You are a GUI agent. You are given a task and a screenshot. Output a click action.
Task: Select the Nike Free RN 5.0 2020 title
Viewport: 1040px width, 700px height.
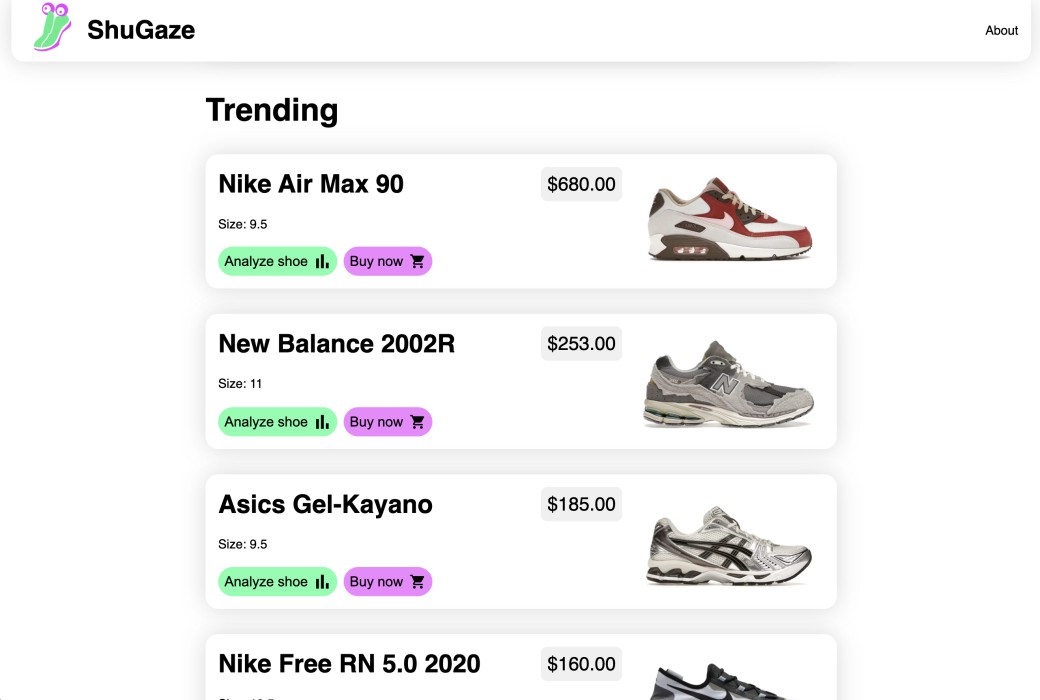[350, 664]
